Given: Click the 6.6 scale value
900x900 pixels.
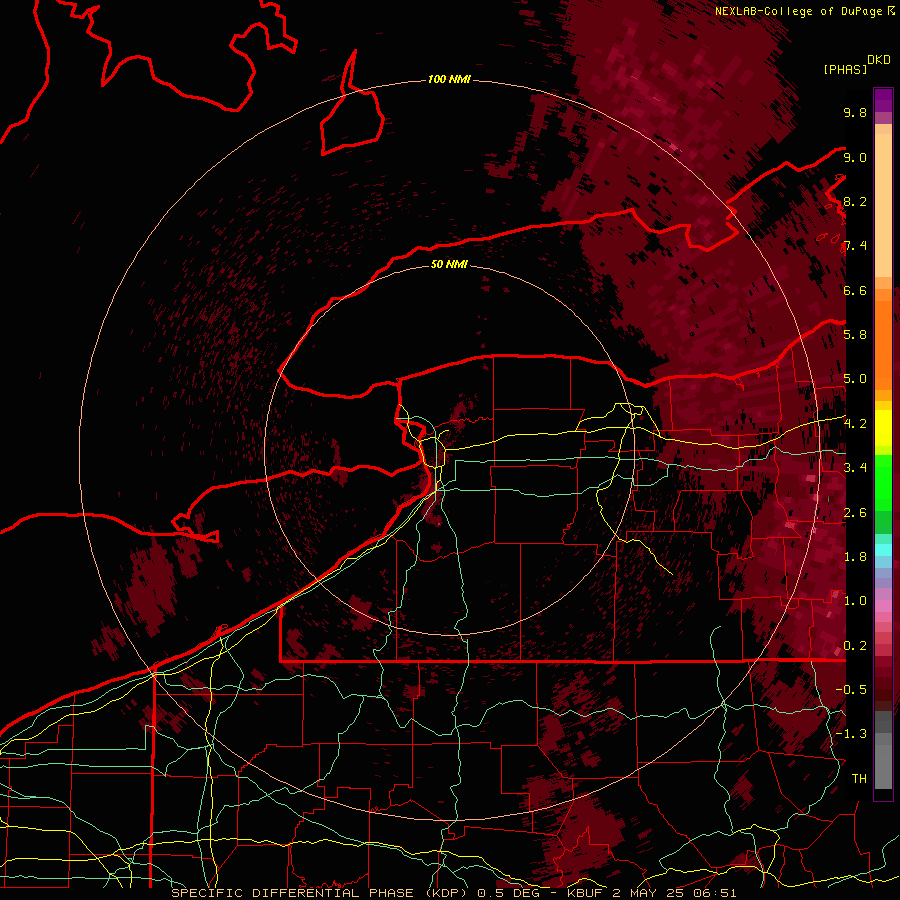Looking at the screenshot, I should [855, 290].
